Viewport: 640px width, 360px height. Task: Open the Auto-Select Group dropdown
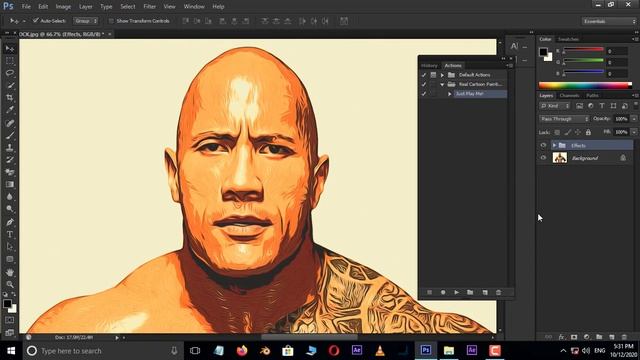[x=85, y=21]
